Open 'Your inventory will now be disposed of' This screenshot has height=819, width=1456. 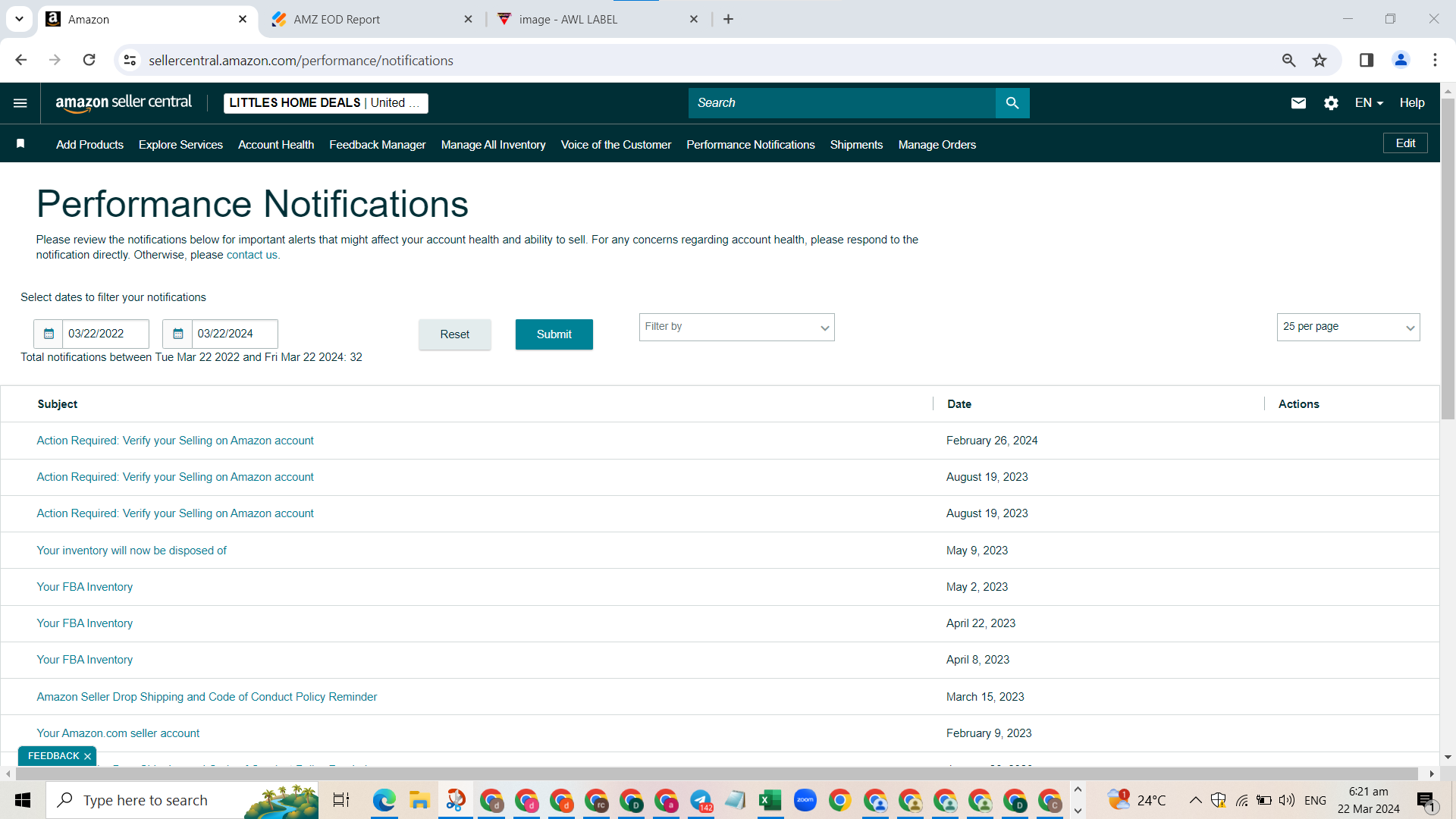click(131, 551)
